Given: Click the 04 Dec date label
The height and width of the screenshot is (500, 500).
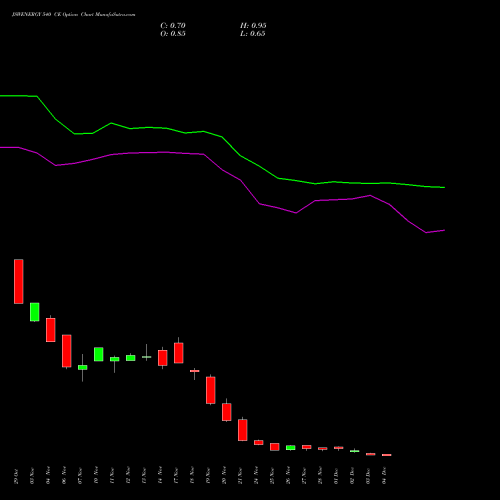Looking at the screenshot, I should (x=384, y=476).
